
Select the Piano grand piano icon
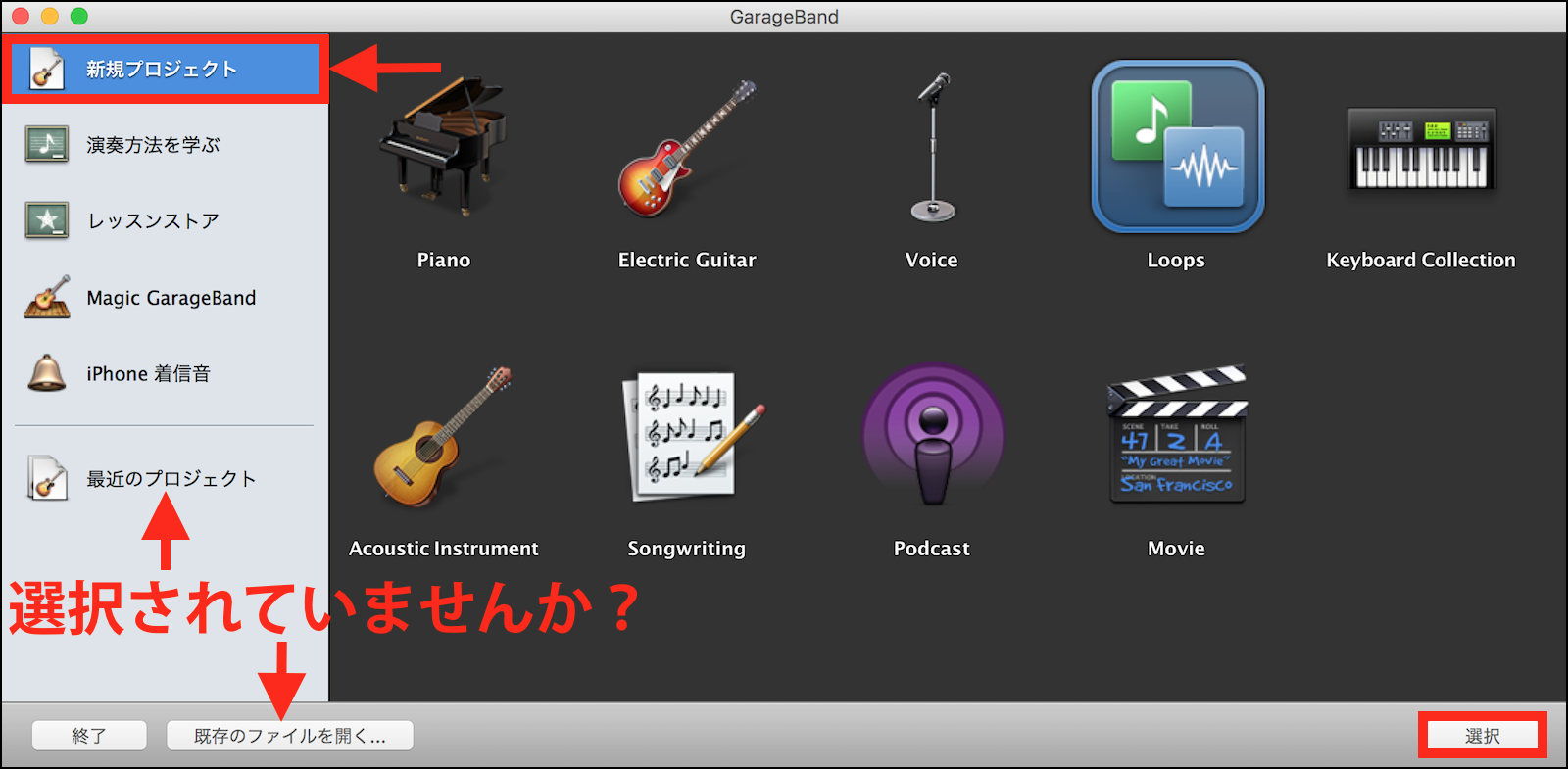(x=443, y=147)
